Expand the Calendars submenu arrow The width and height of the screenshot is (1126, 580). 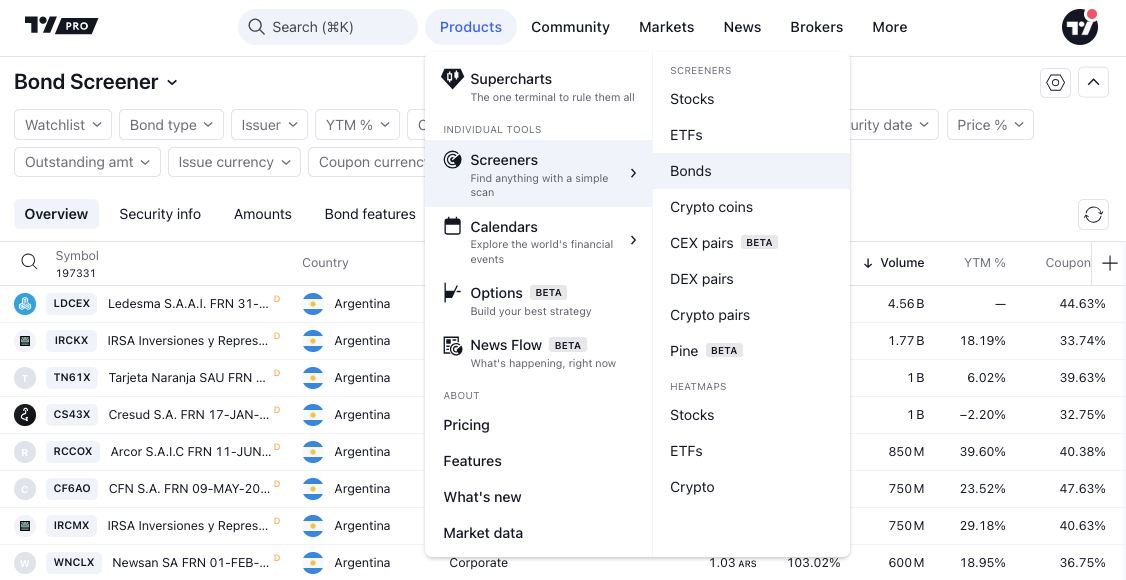click(633, 240)
